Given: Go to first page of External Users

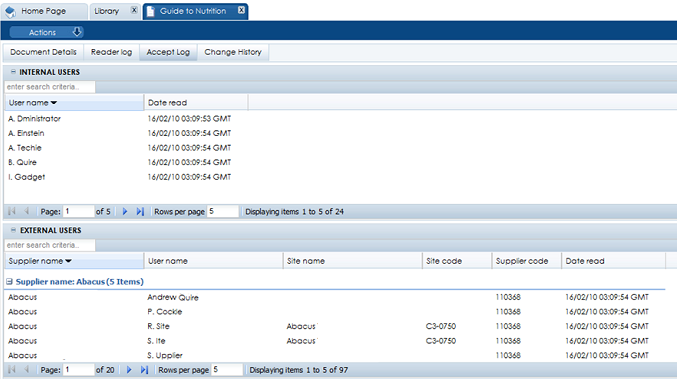Looking at the screenshot, I should click(12, 370).
